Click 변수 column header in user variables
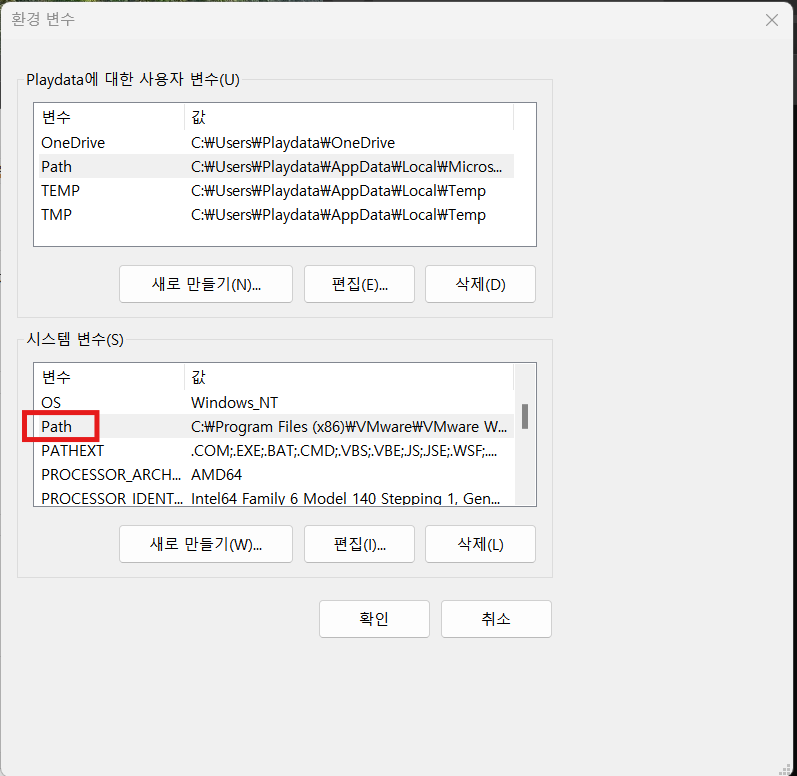This screenshot has width=797, height=776. [x=109, y=117]
